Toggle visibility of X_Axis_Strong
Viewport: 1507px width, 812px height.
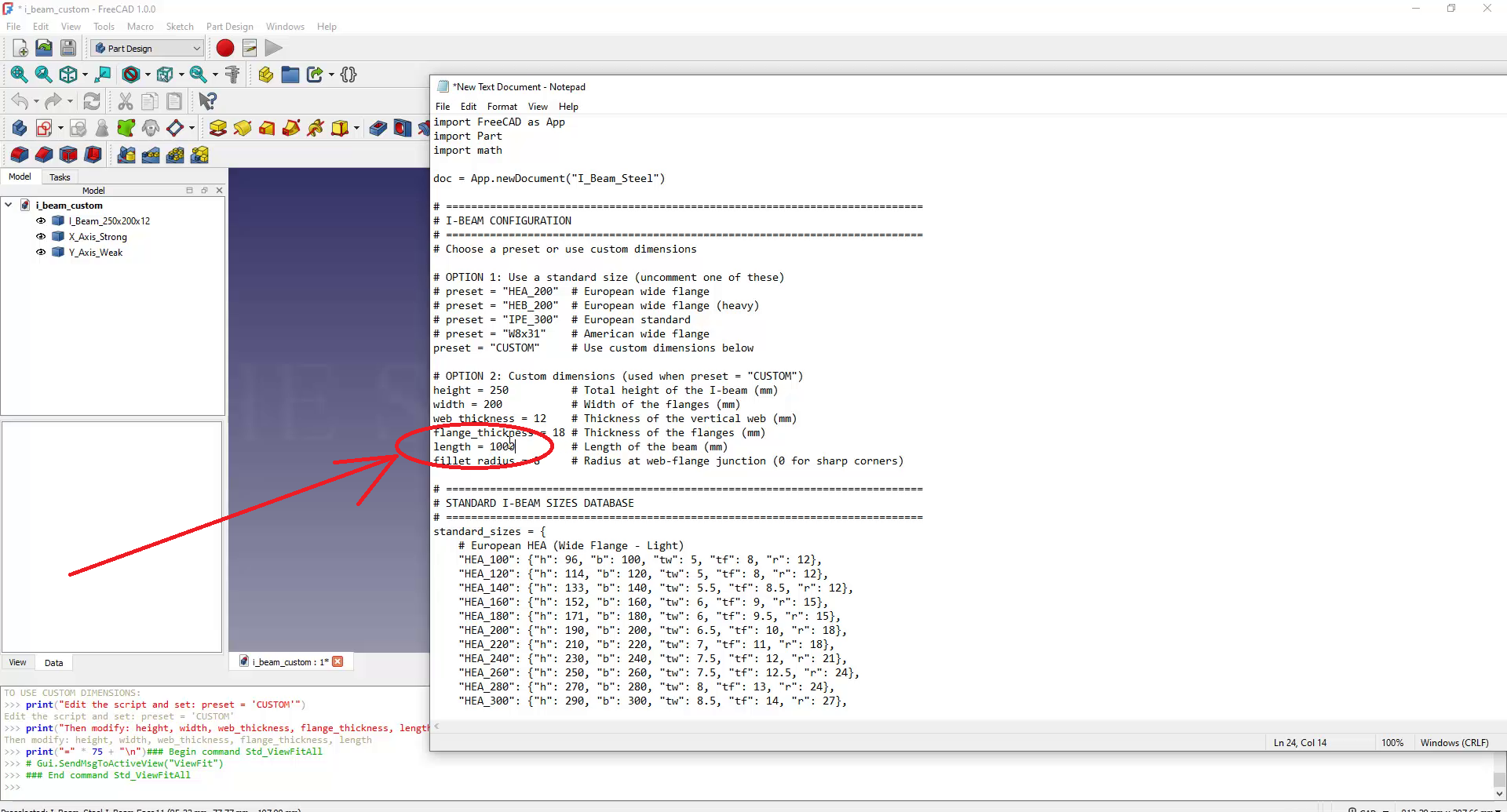[41, 237]
